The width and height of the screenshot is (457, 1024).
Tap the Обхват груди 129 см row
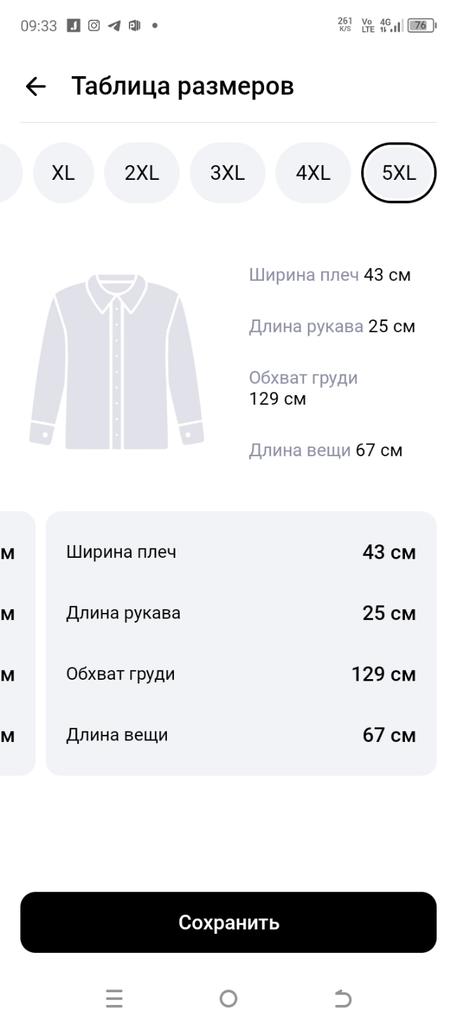[241, 674]
